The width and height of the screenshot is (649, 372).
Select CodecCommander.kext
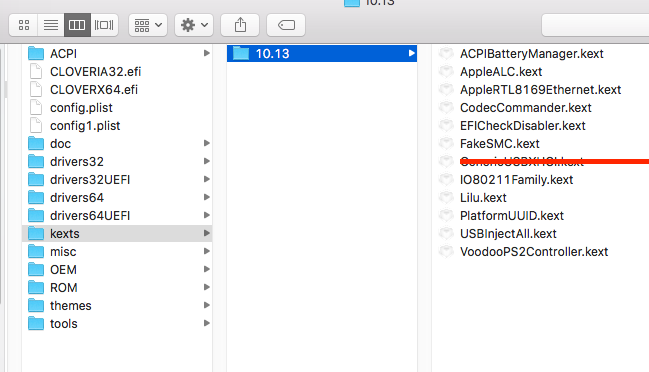click(x=526, y=108)
